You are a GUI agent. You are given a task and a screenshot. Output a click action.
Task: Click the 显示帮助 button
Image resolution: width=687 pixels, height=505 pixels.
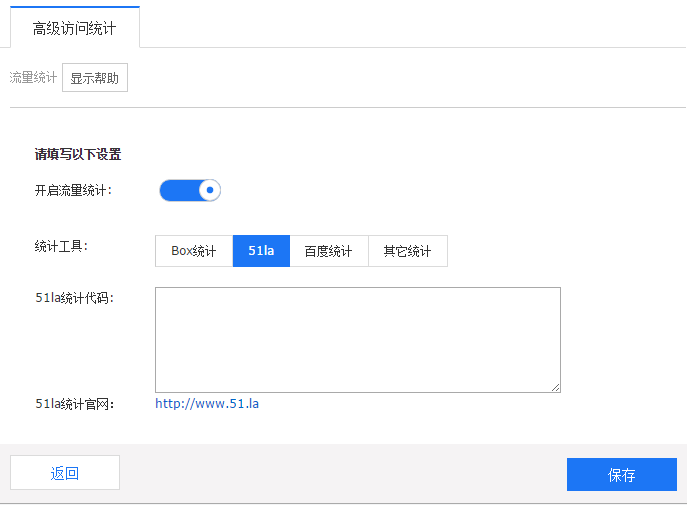[x=95, y=78]
